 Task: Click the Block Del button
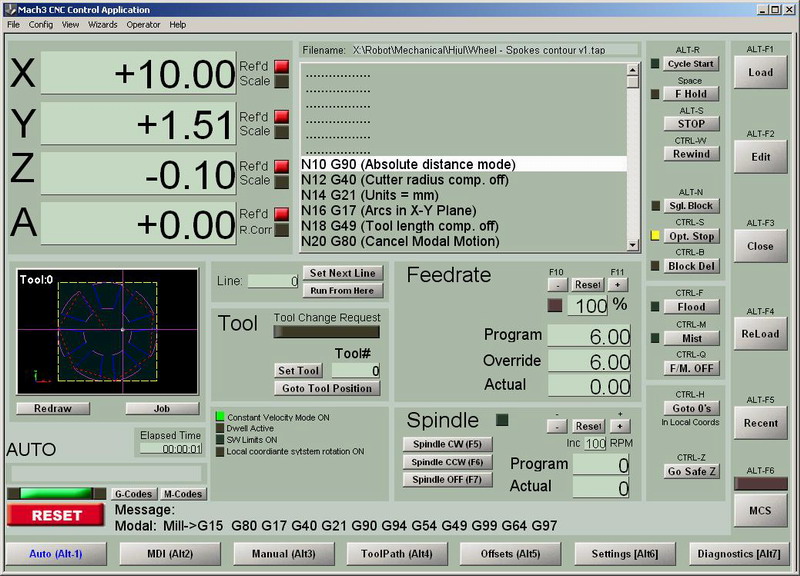click(x=691, y=266)
